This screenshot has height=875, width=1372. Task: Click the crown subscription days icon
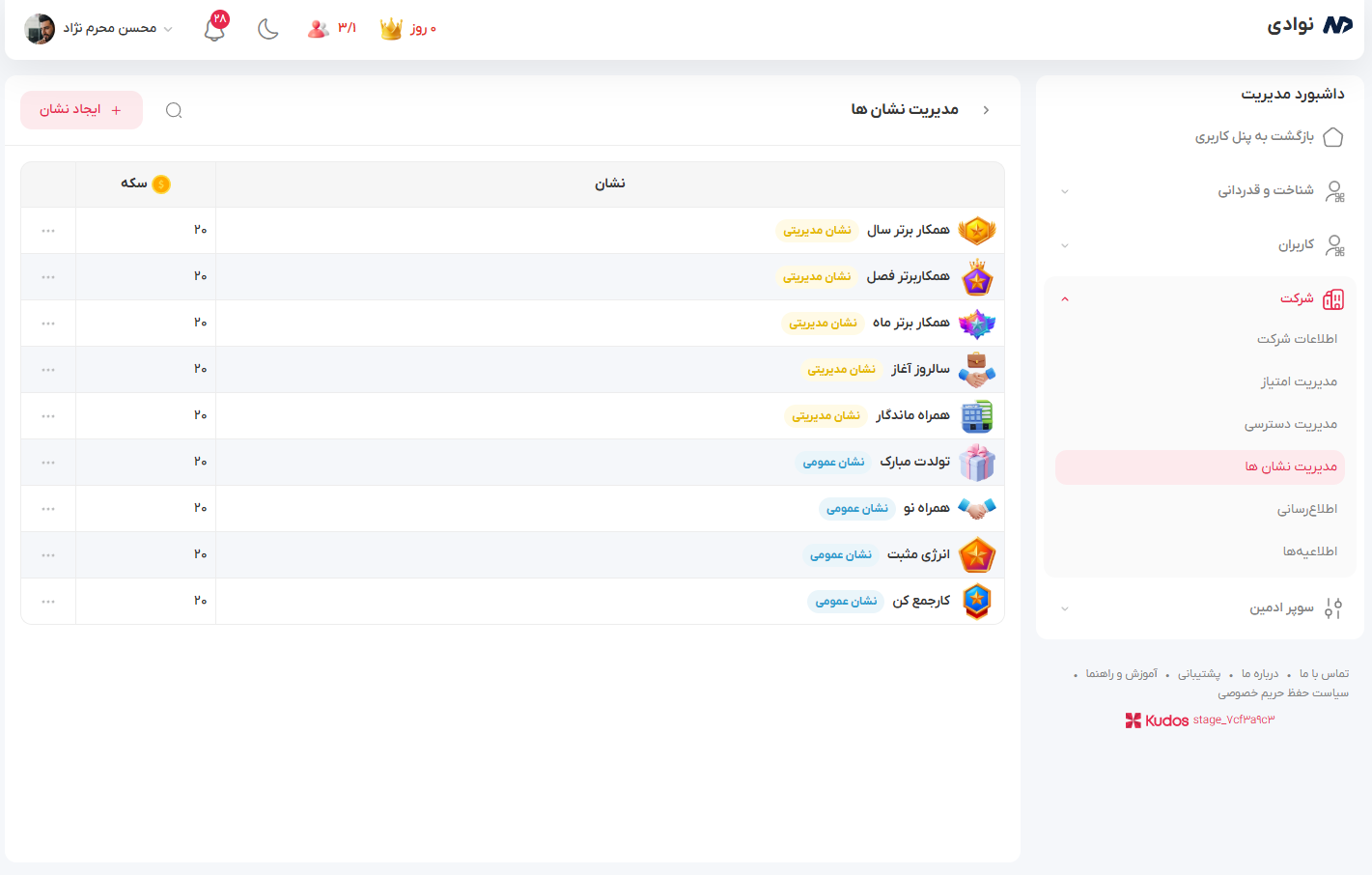pyautogui.click(x=391, y=29)
